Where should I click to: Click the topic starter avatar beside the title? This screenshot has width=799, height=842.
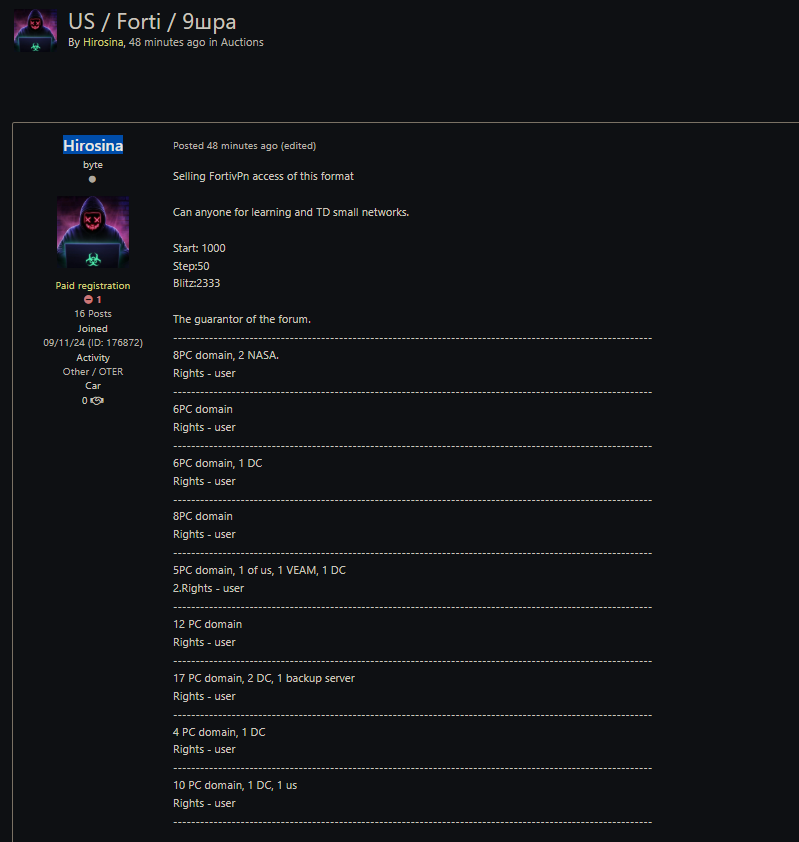point(35,30)
